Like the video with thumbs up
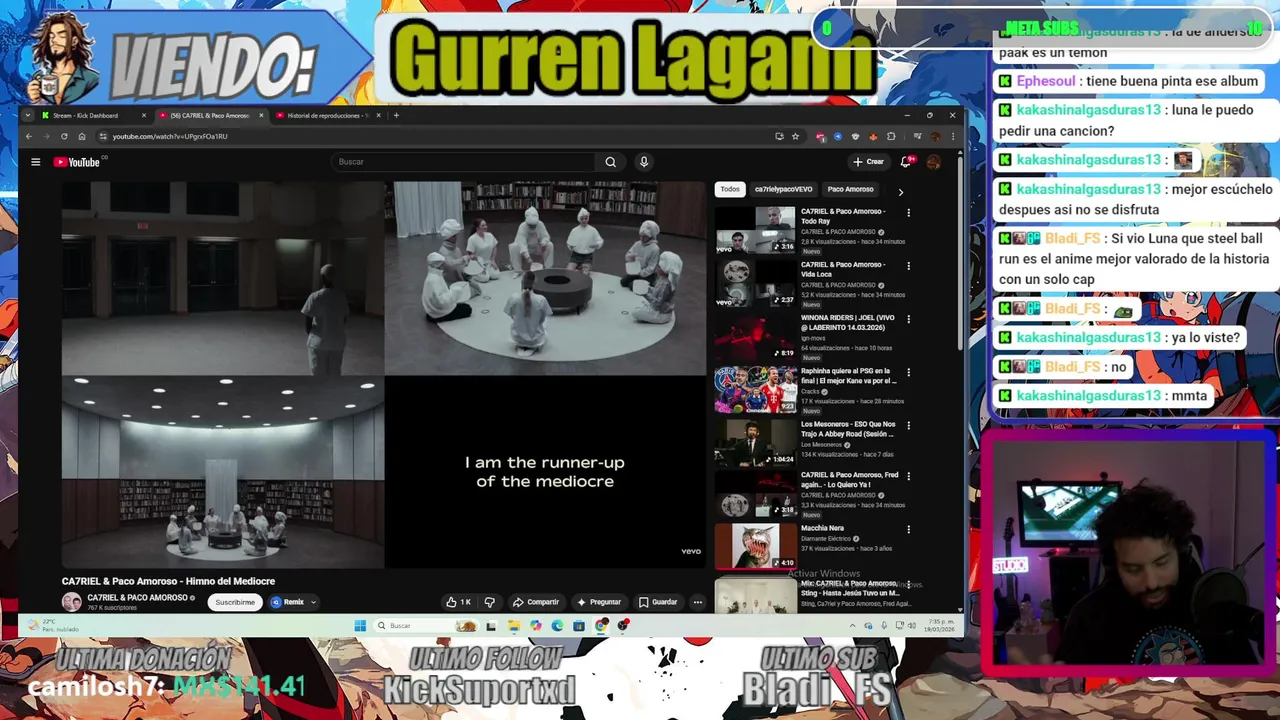This screenshot has height=720, width=1280. coord(458,602)
